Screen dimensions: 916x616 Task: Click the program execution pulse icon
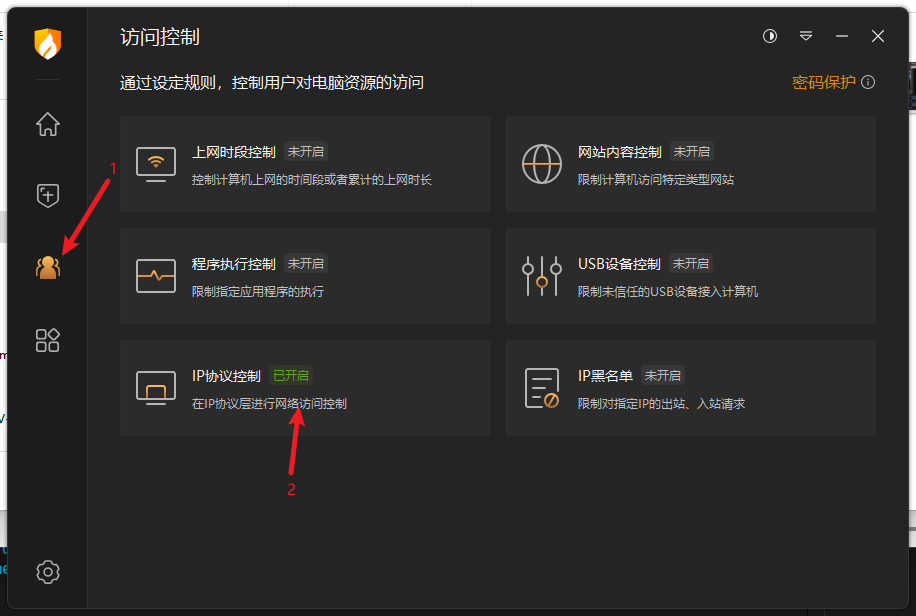[x=156, y=276]
